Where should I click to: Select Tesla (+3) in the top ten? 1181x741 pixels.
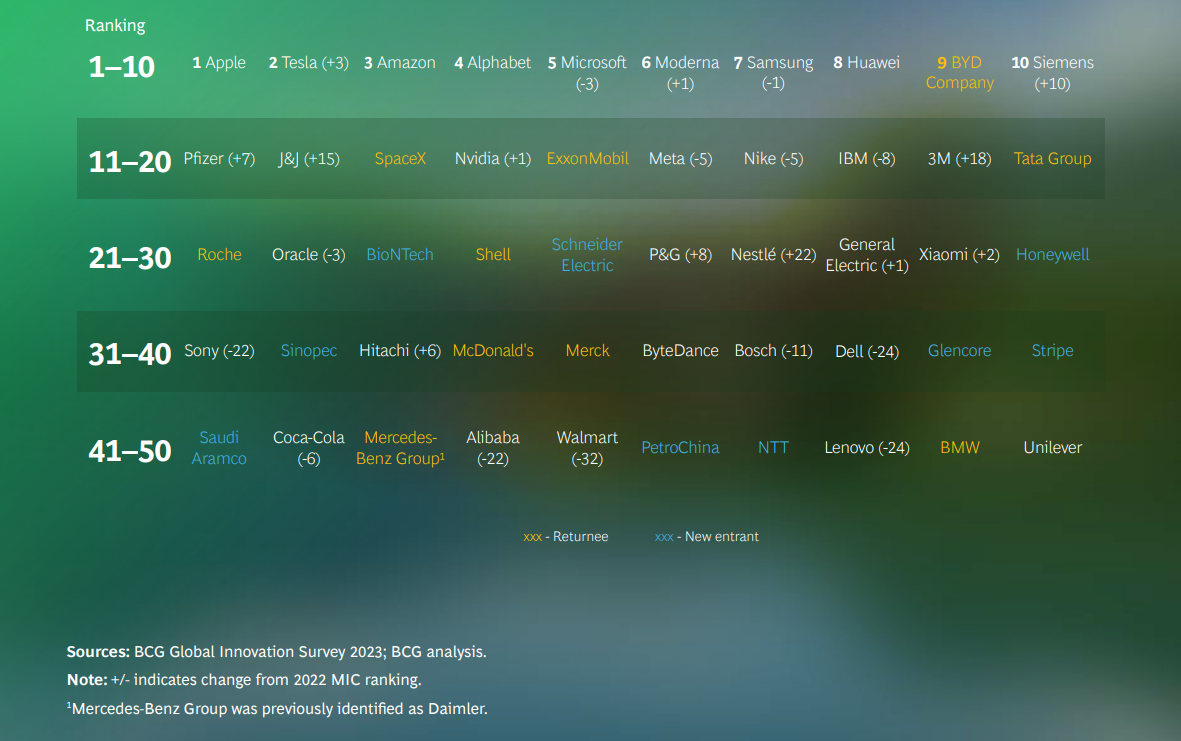click(x=309, y=63)
